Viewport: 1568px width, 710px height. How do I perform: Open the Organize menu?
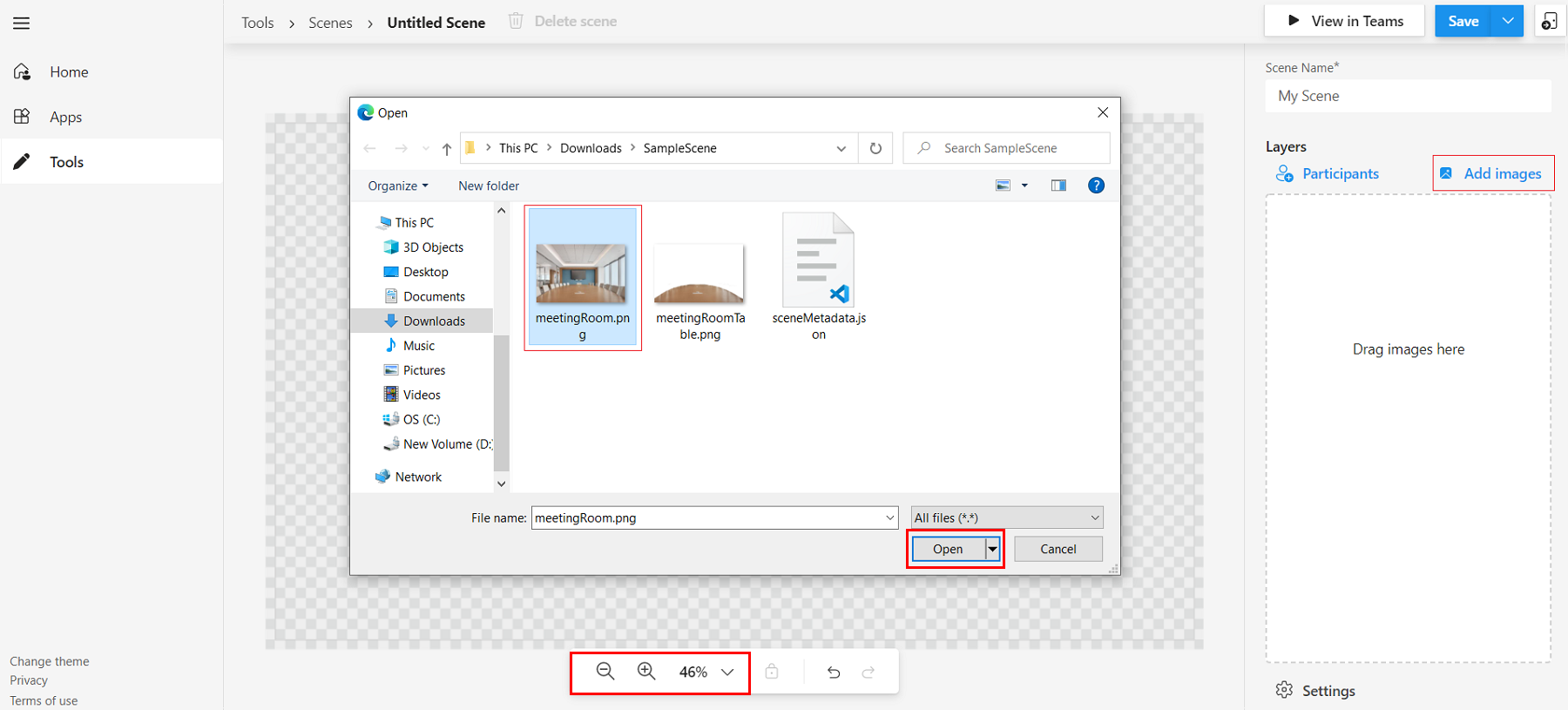398,186
